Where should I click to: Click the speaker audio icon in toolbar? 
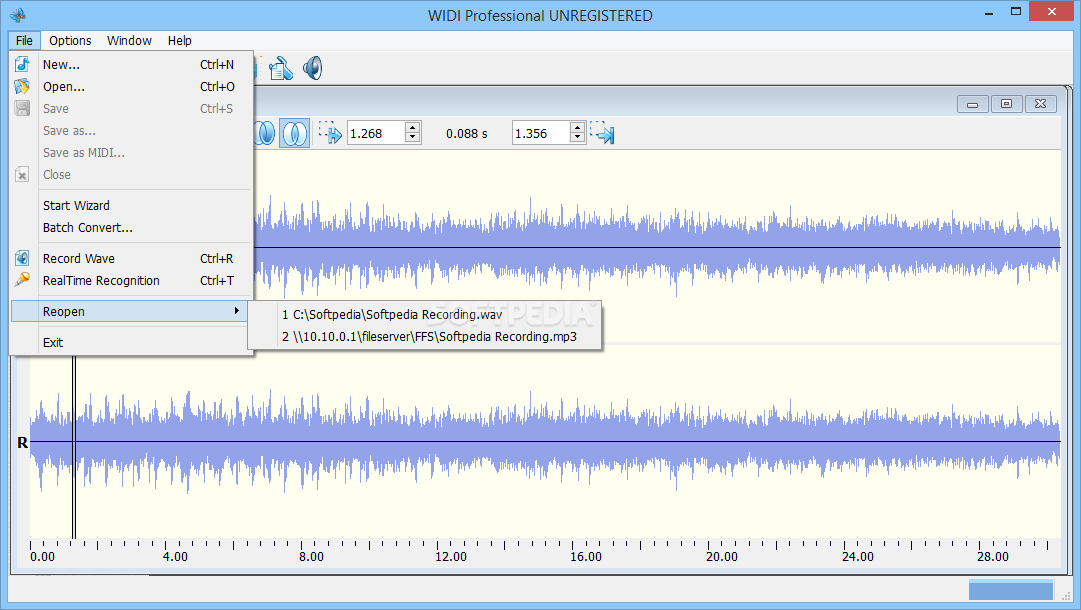pos(313,68)
